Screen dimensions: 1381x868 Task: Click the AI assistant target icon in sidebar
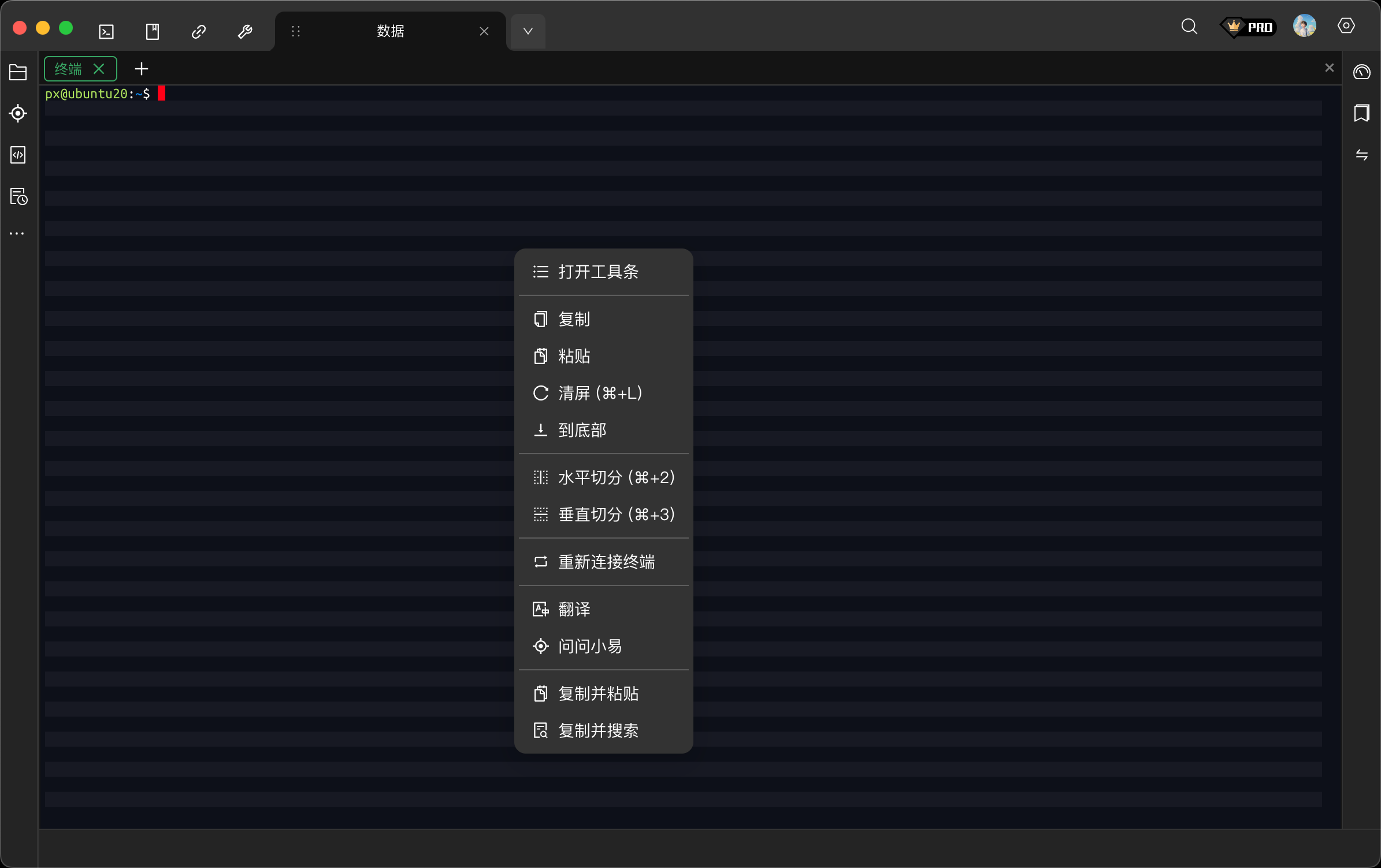click(x=18, y=113)
